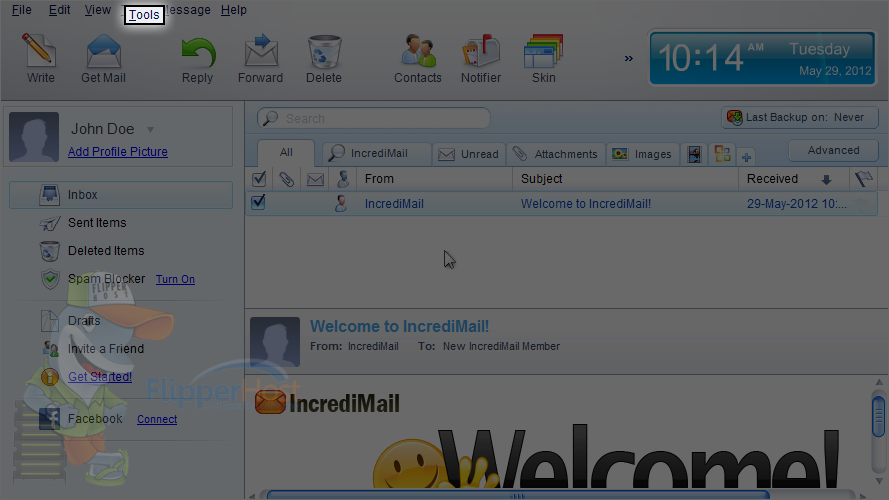Open the video filter tab icon
This screenshot has width=889, height=500.
tap(694, 154)
